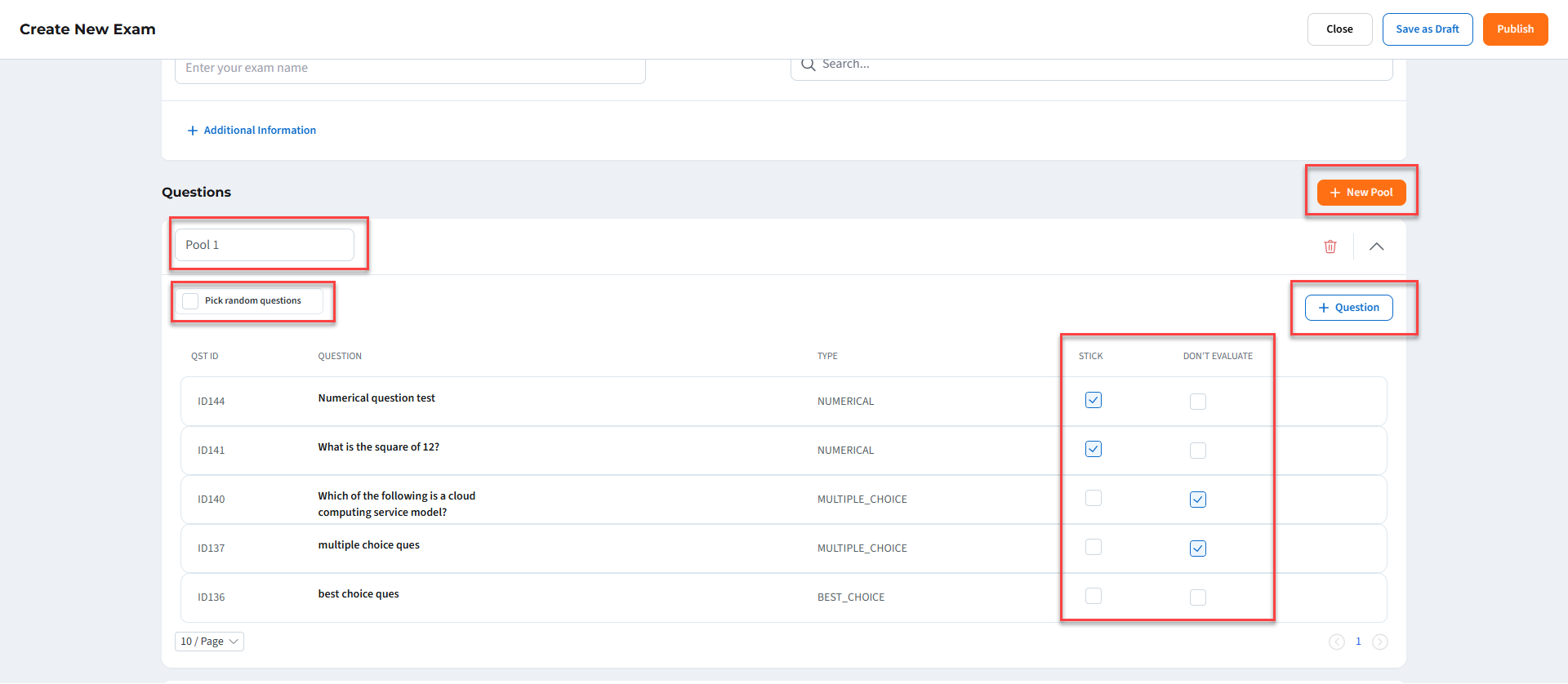
Task: Add a Question to the pool
Action: pyautogui.click(x=1349, y=308)
